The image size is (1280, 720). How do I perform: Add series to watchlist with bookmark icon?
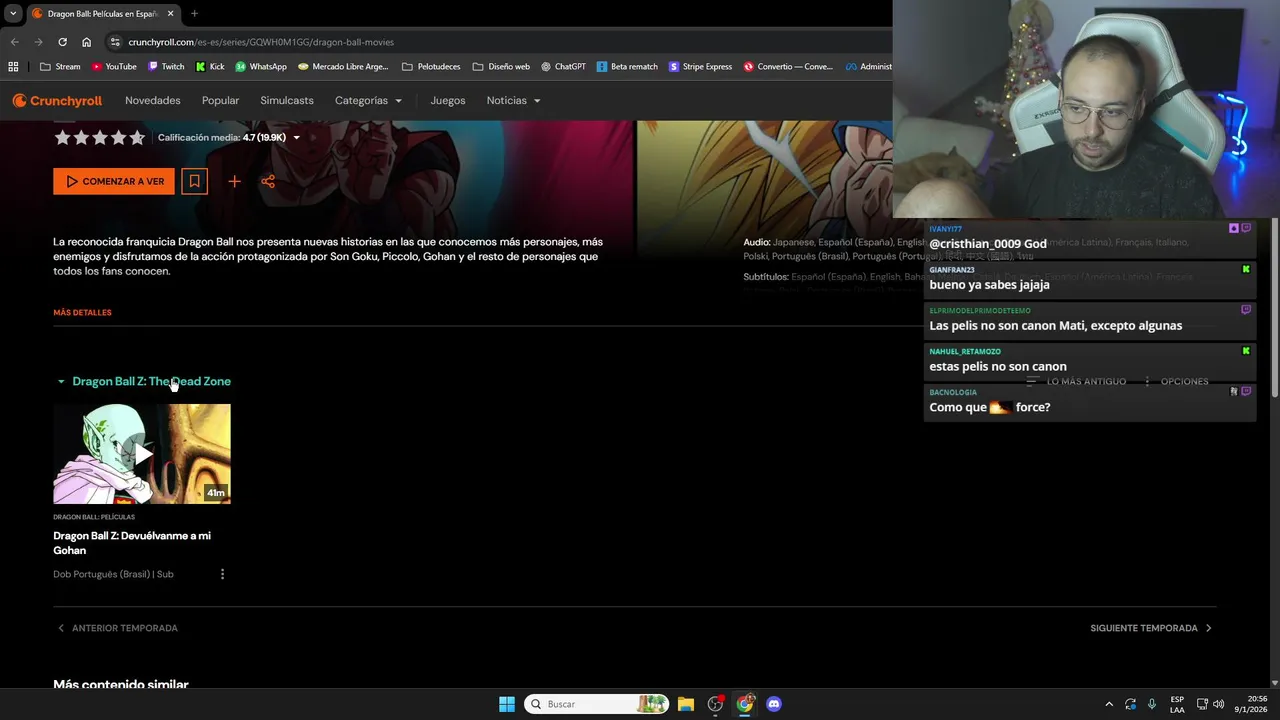pyautogui.click(x=194, y=181)
